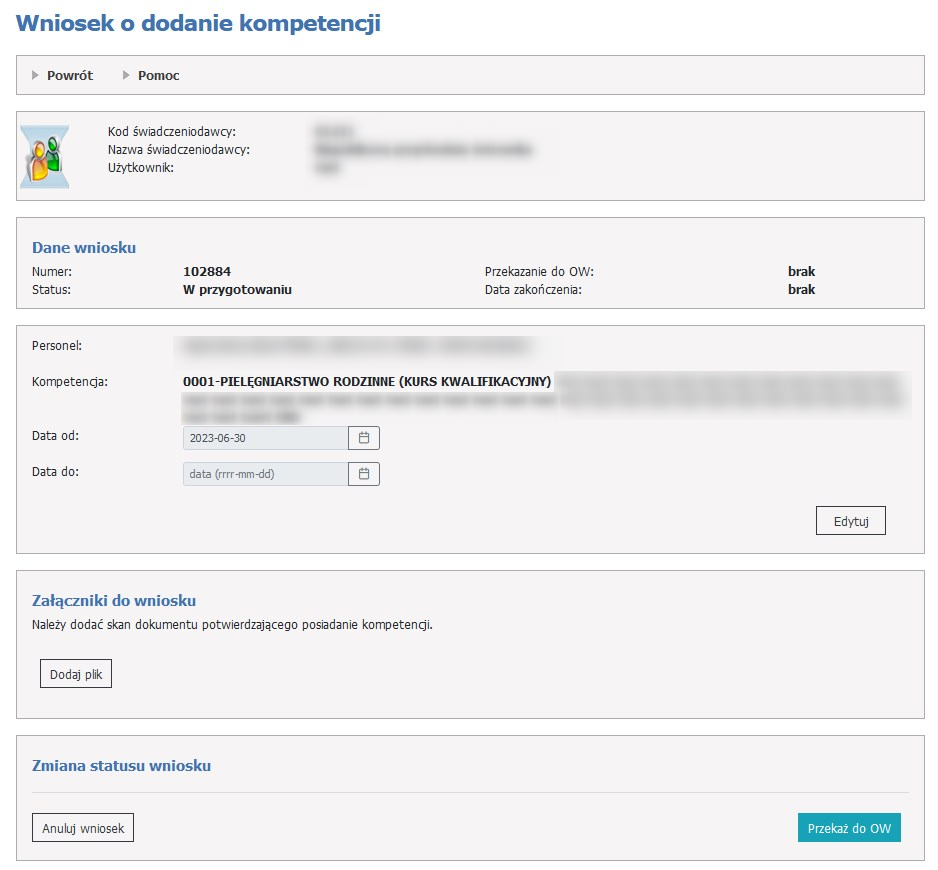Open the calendar picker for Data do

[364, 474]
